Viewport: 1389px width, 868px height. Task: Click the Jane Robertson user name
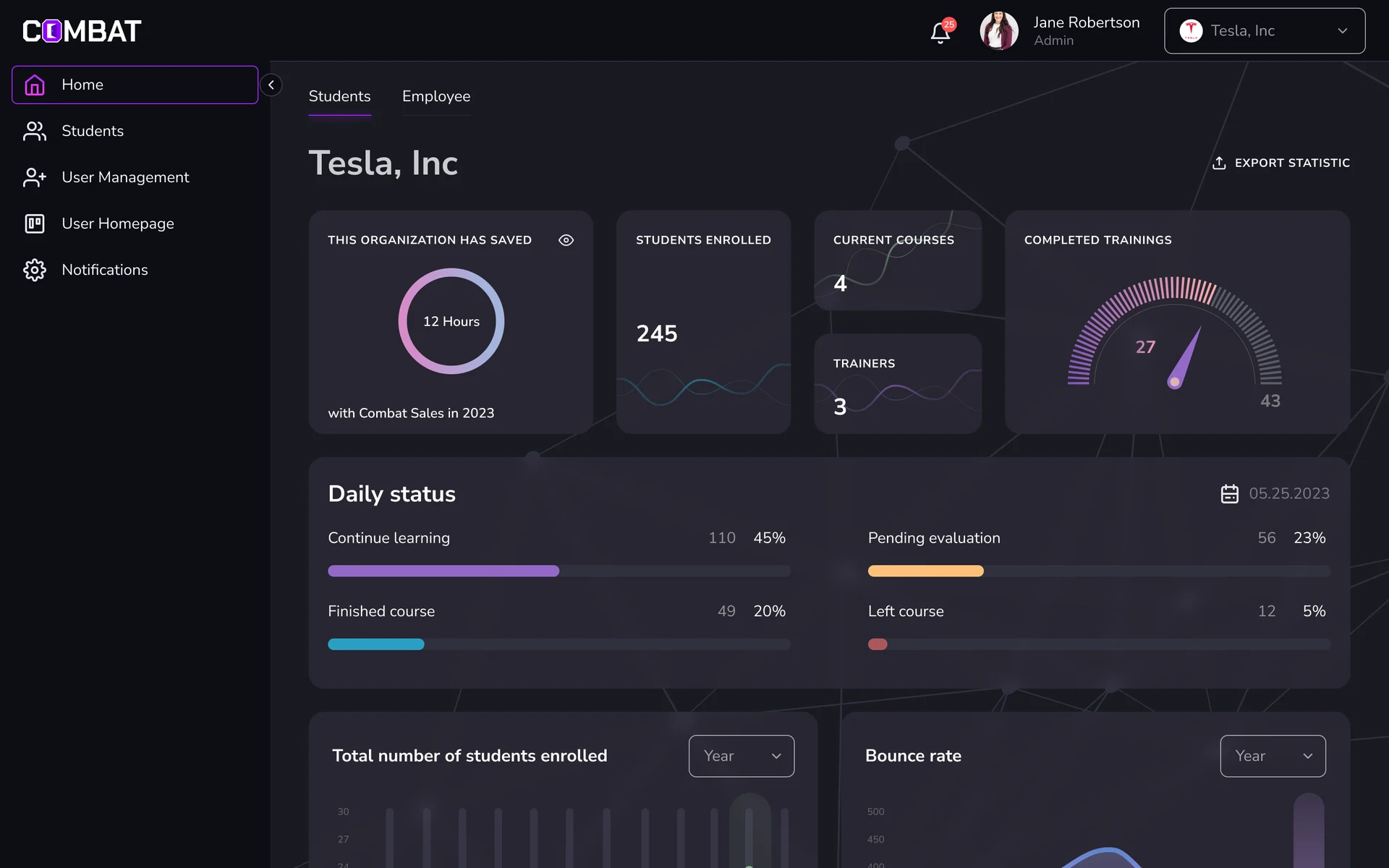pyautogui.click(x=1087, y=22)
